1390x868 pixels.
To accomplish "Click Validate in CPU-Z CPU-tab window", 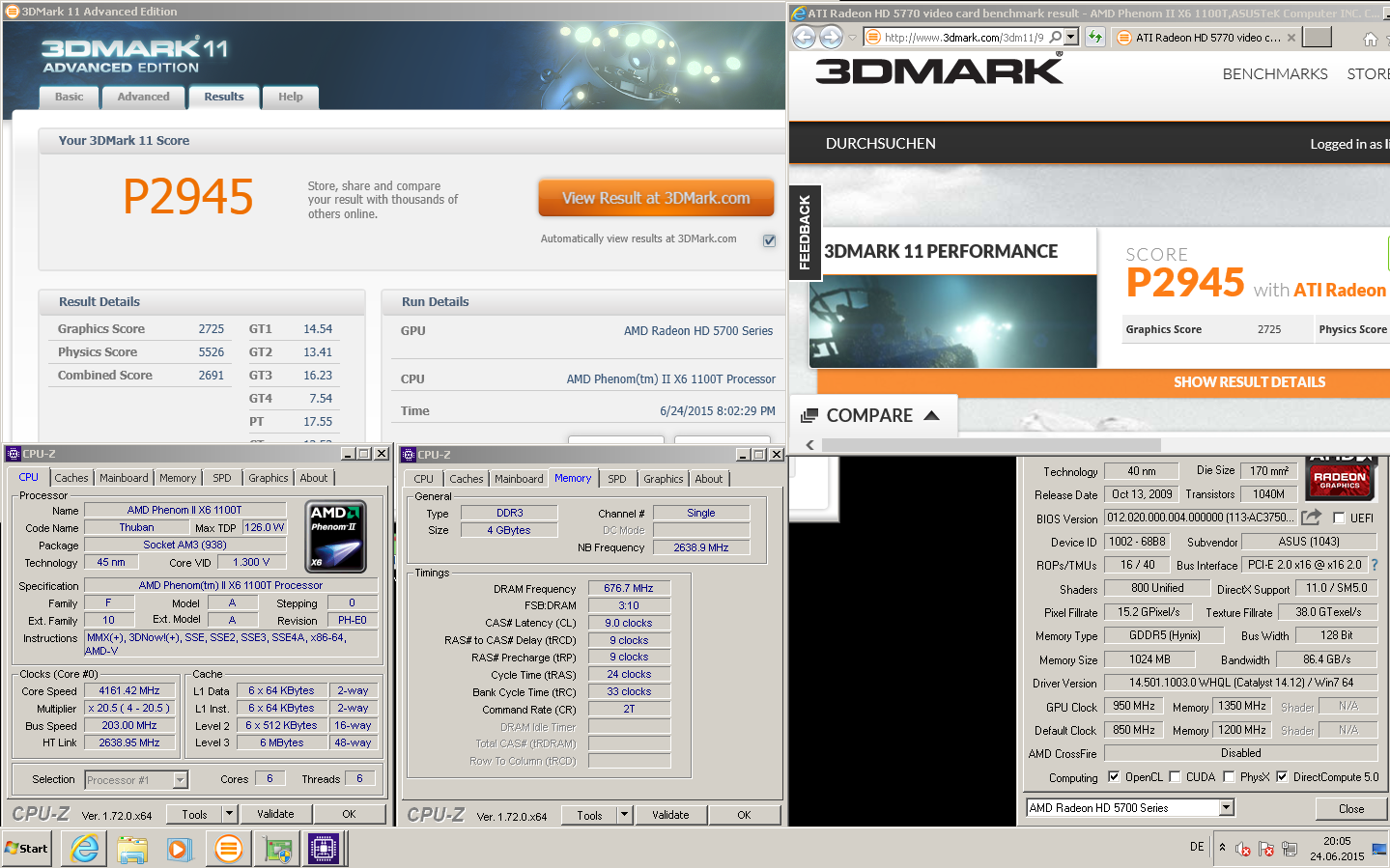I will click(x=275, y=814).
